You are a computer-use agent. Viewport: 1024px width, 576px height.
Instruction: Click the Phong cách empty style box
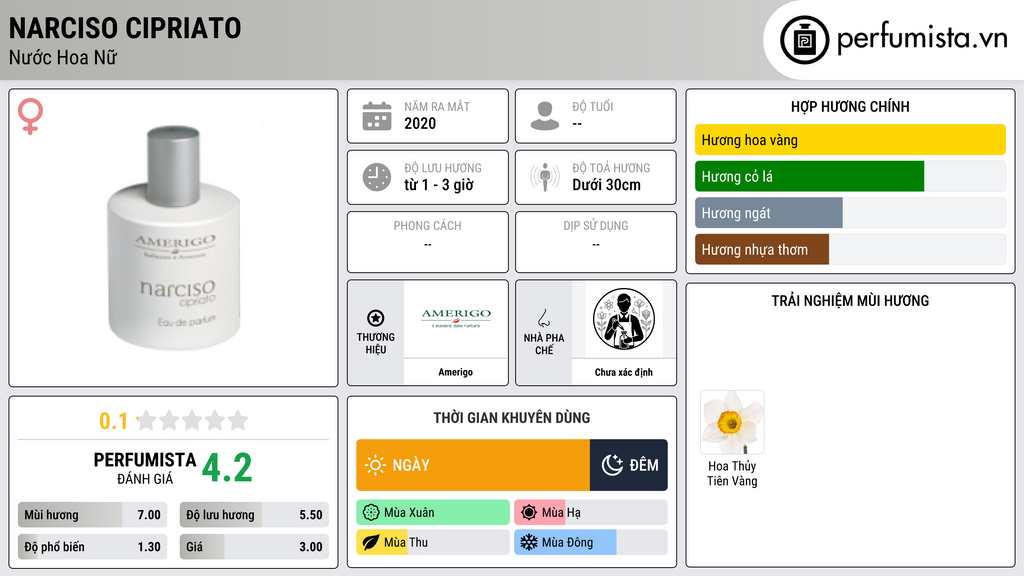(428, 242)
